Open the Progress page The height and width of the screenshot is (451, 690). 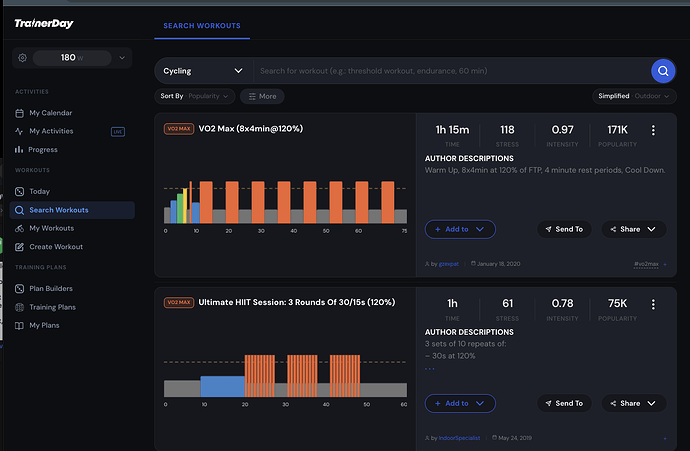pos(43,150)
